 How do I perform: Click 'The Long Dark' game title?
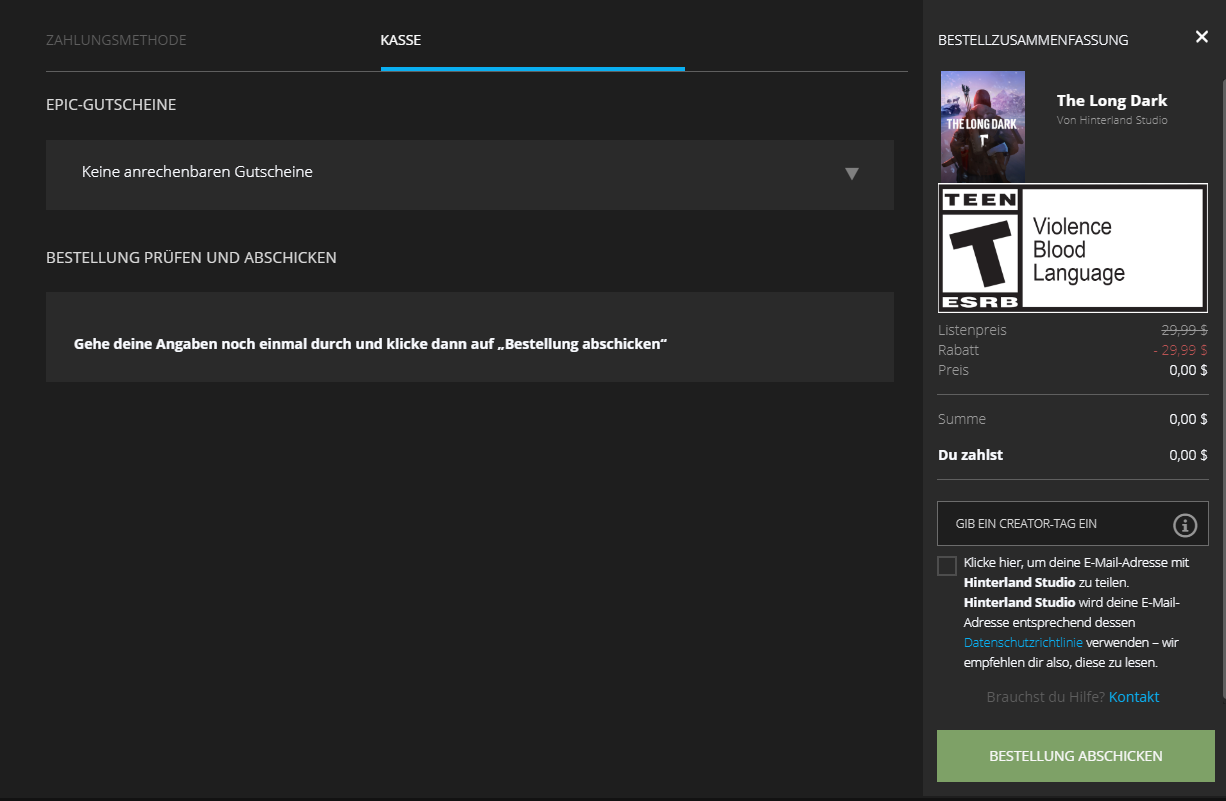pyautogui.click(x=1111, y=100)
